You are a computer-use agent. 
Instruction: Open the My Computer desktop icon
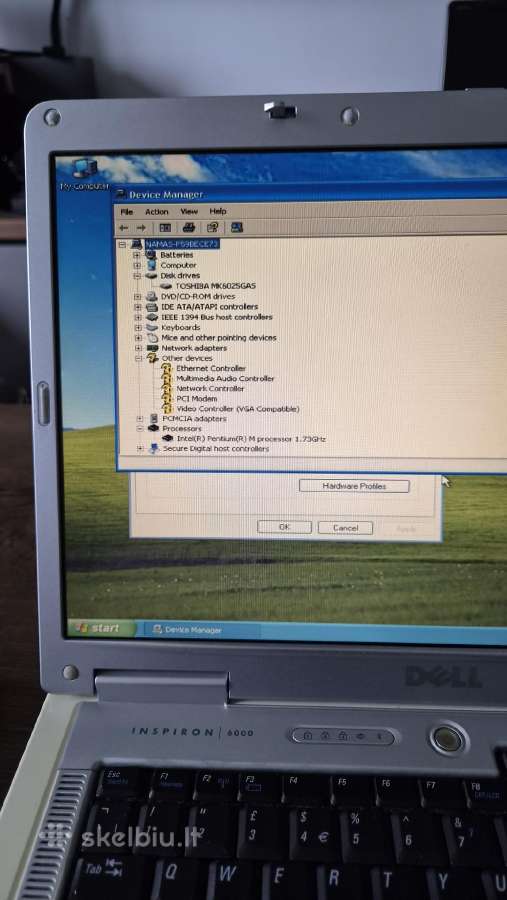pos(84,174)
